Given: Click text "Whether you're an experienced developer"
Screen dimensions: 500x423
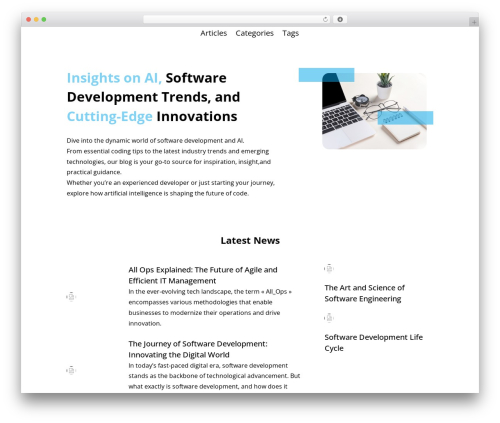Looking at the screenshot, I should pyautogui.click(x=170, y=188).
